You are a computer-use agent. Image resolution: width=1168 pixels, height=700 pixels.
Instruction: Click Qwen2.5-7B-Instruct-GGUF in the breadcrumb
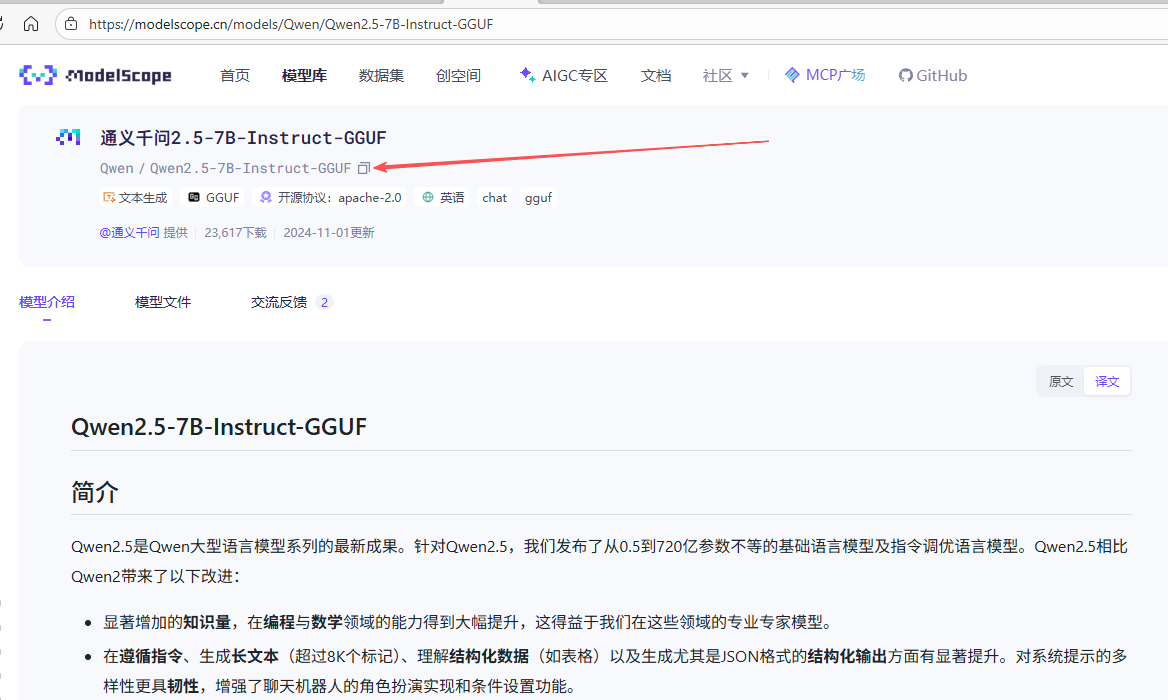250,168
